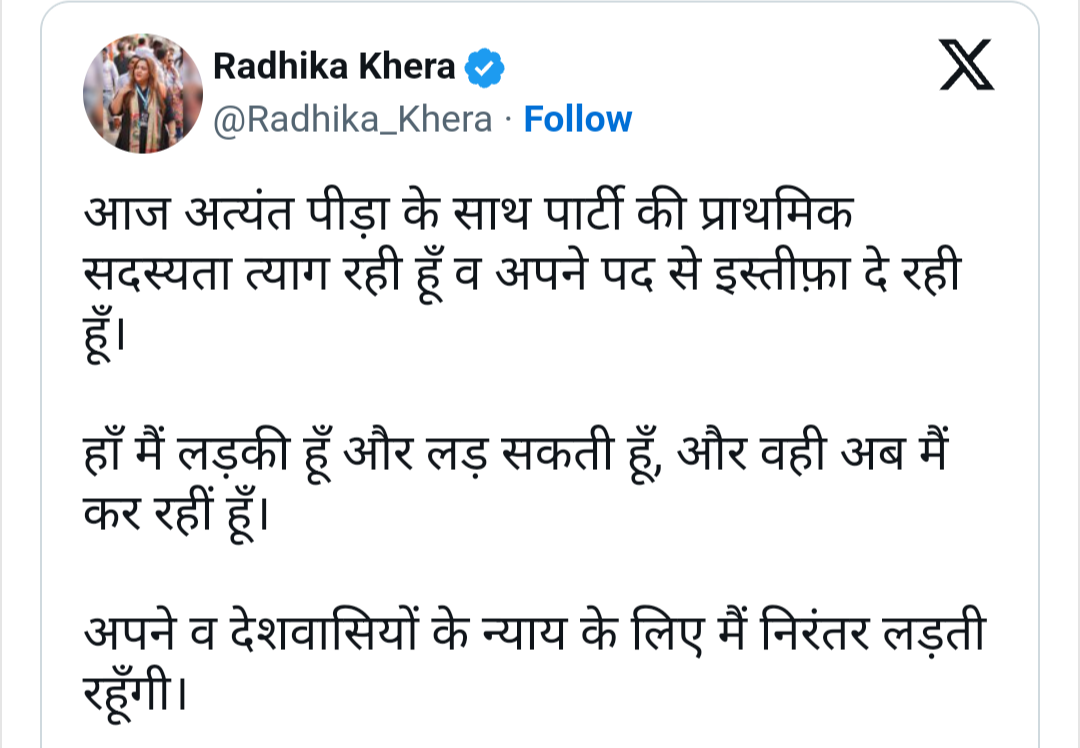Screen dimensions: 1080x748
Task: Click the display name Radhika Khera
Action: (334, 67)
